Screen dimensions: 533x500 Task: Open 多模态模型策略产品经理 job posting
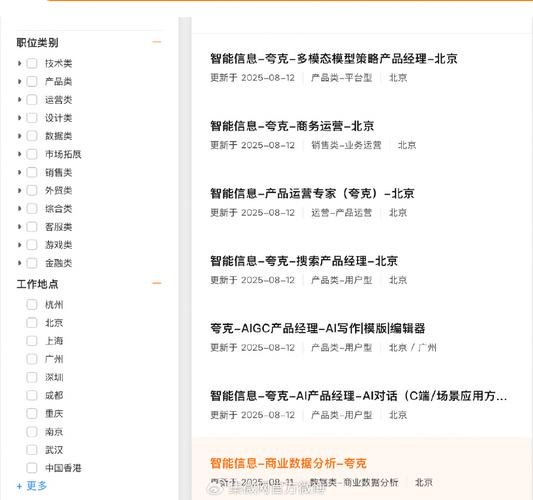click(333, 58)
